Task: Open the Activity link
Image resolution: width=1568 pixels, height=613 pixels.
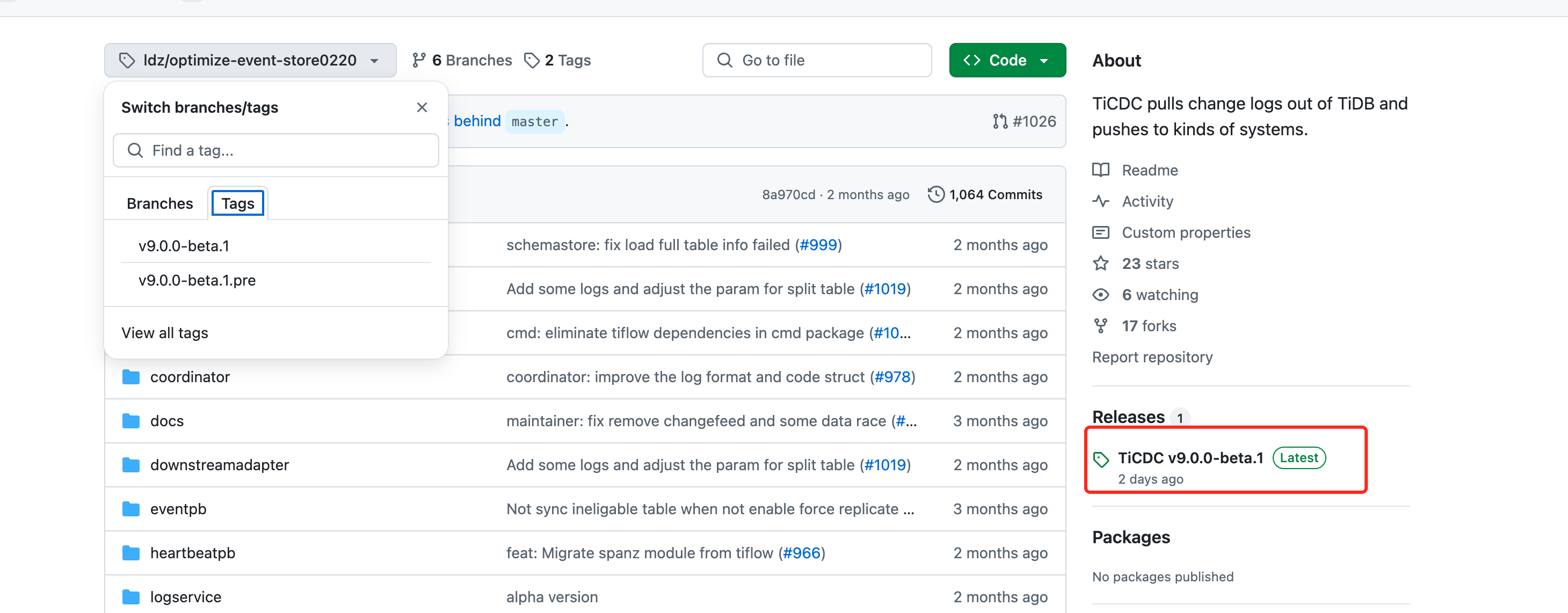Action: point(1148,201)
